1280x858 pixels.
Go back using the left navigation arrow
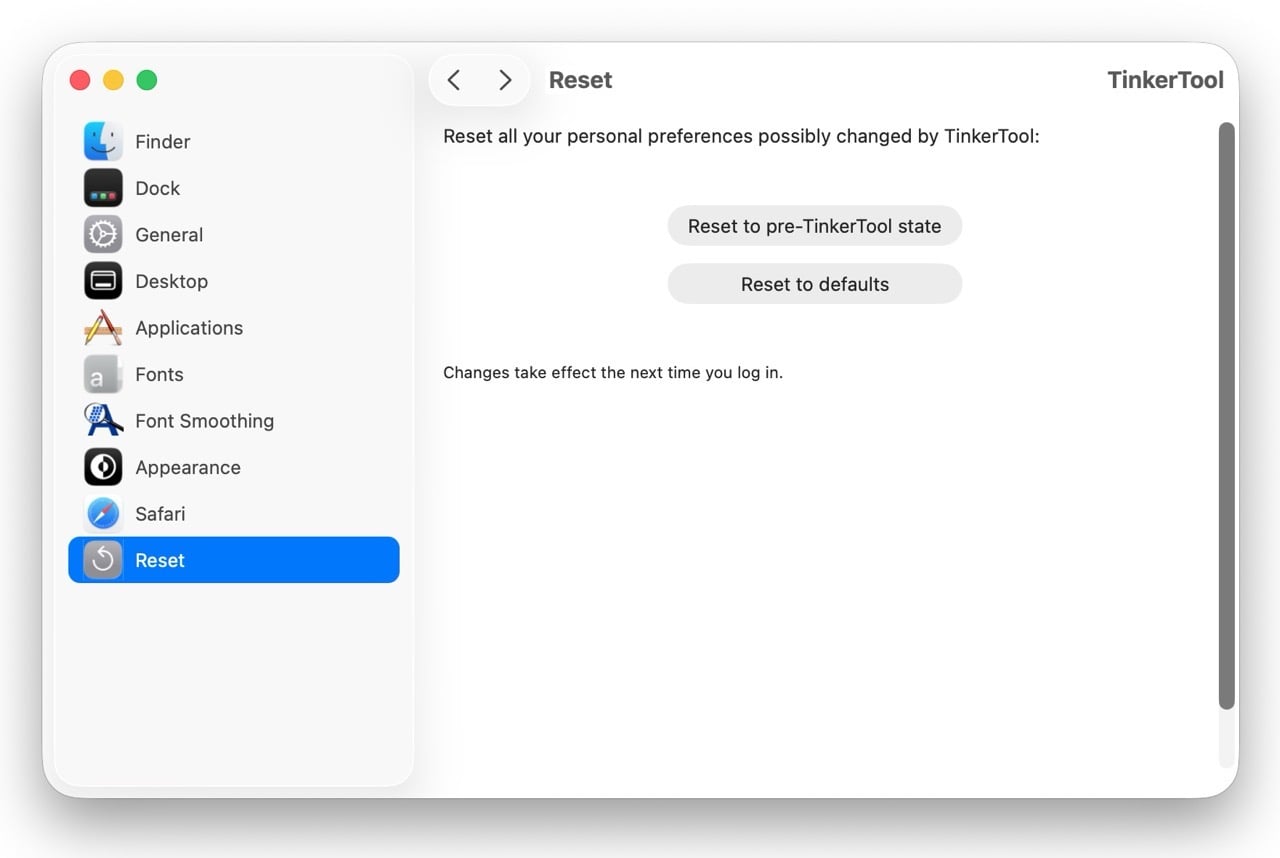click(454, 79)
